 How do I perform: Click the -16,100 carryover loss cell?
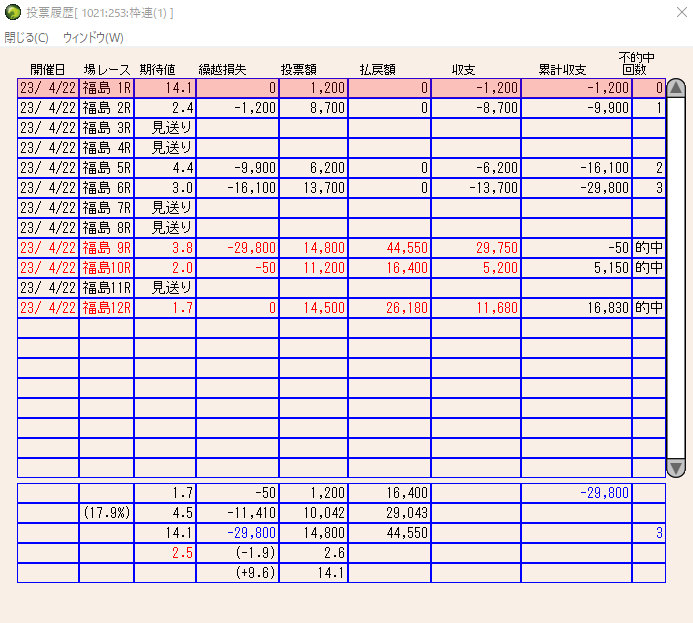pyautogui.click(x=237, y=188)
